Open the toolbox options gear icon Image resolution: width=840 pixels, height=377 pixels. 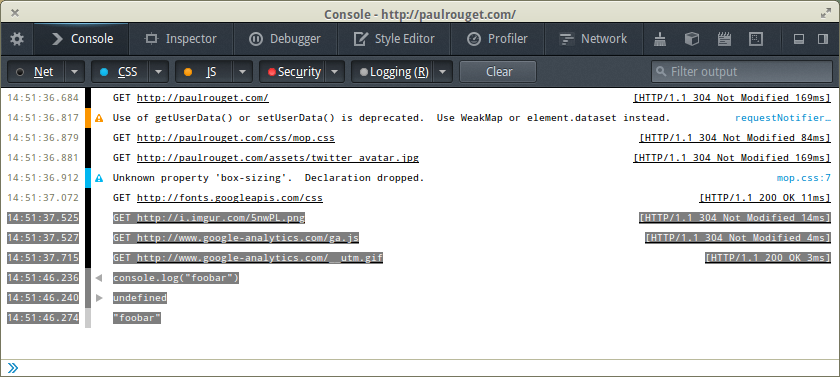17,39
